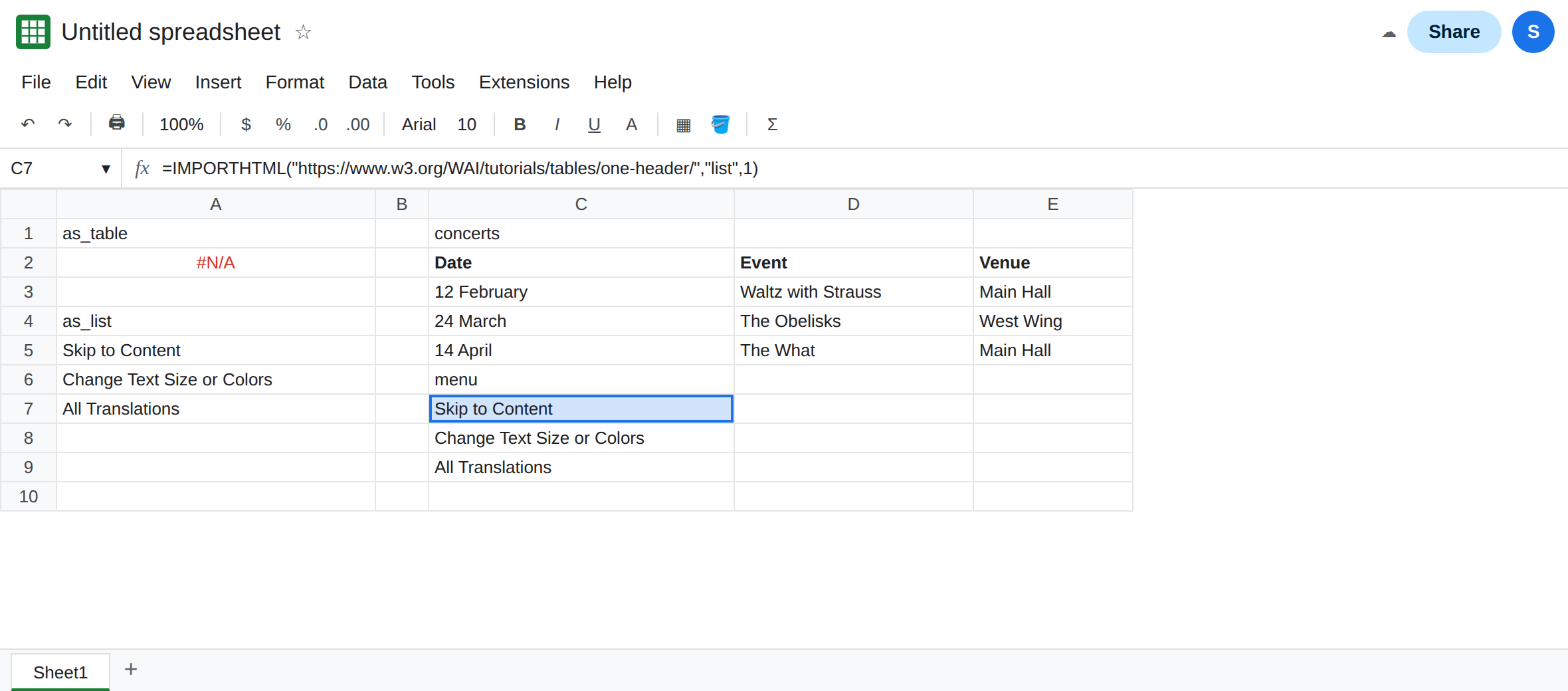Open the Format menu
Image resolution: width=1568 pixels, height=691 pixels.
tap(294, 82)
